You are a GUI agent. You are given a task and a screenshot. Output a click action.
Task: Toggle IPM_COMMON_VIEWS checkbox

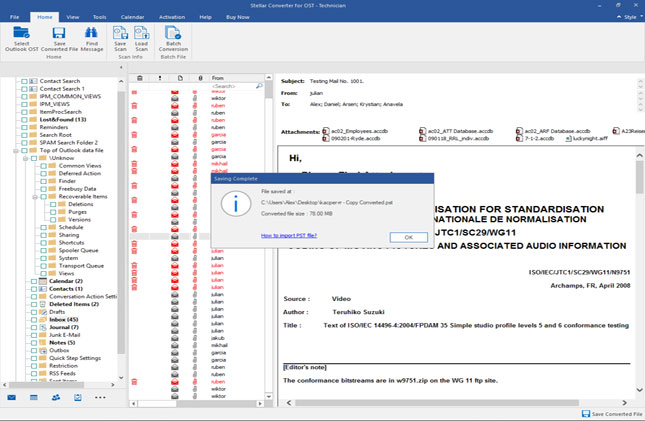[24, 97]
